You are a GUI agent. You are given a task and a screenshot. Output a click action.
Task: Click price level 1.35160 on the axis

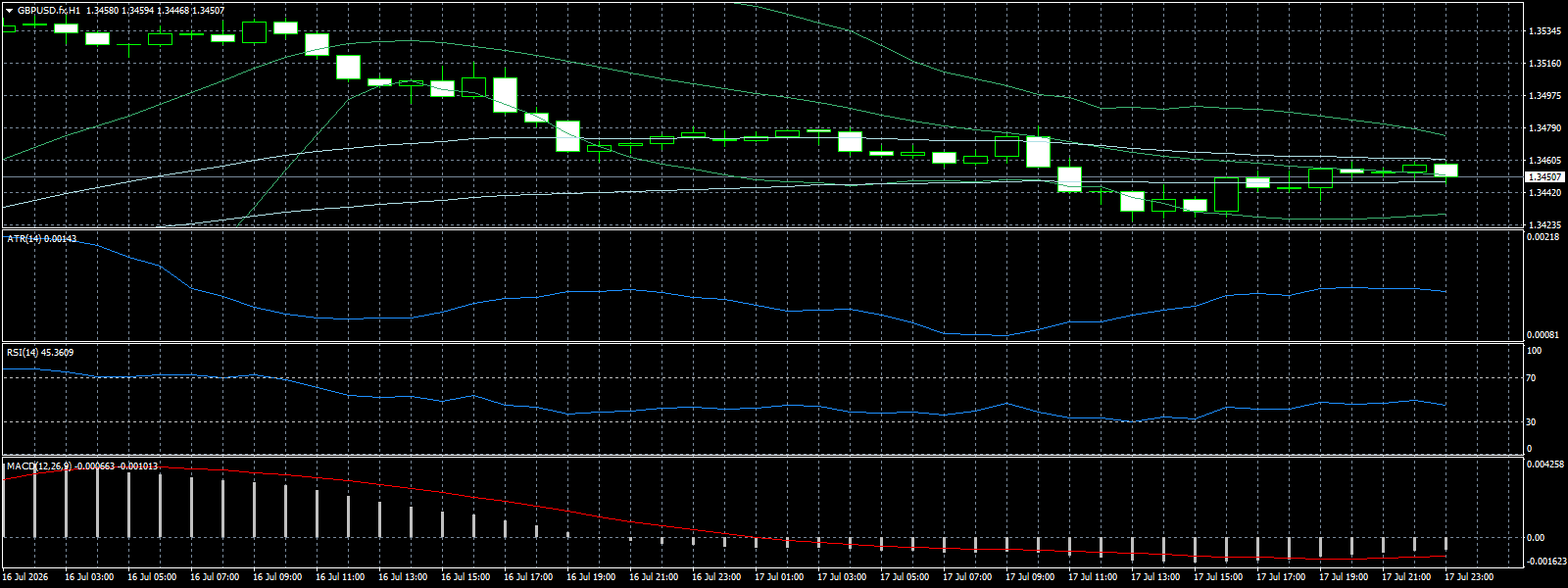1544,64
